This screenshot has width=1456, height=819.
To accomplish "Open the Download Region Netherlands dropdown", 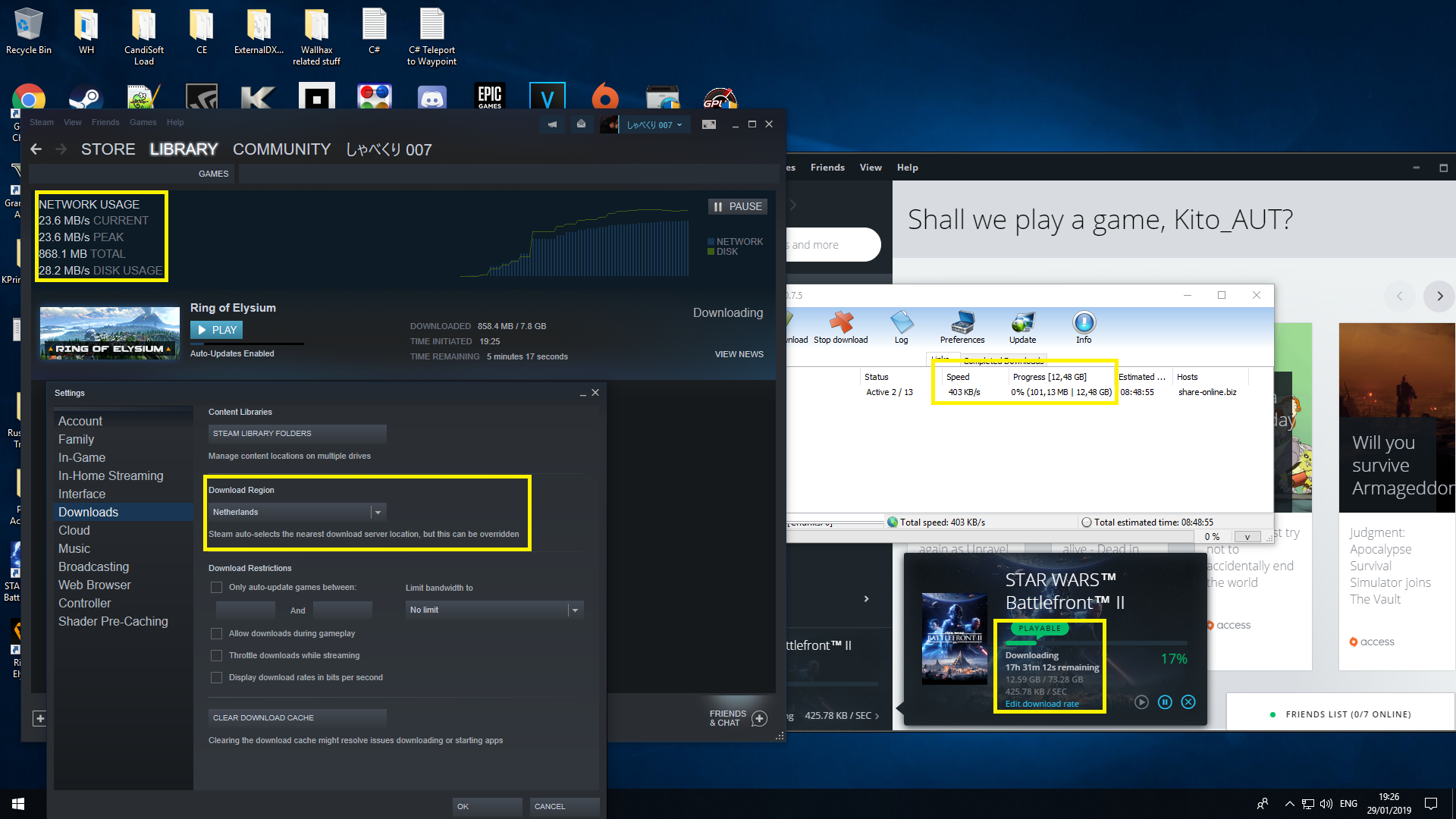I will click(x=297, y=513).
